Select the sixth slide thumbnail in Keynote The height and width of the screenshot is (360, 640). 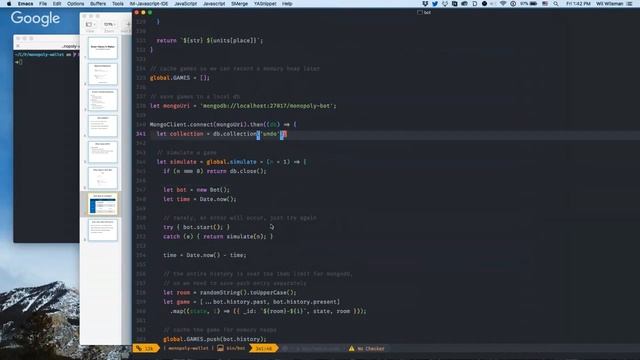[x=102, y=178]
